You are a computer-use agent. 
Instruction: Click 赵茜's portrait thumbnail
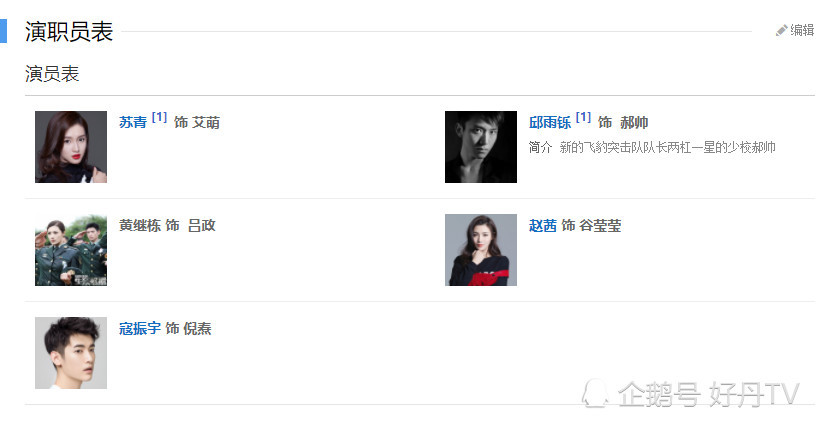[481, 250]
